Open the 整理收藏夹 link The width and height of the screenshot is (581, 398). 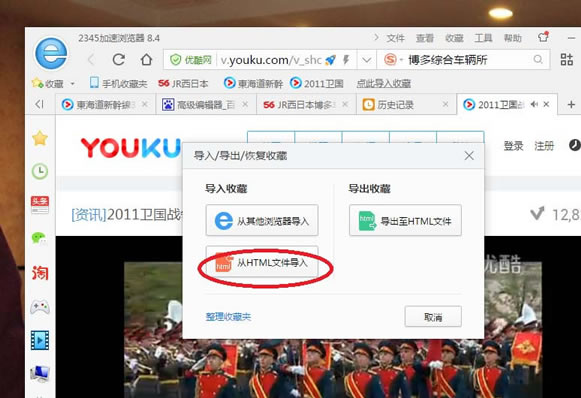coord(228,316)
